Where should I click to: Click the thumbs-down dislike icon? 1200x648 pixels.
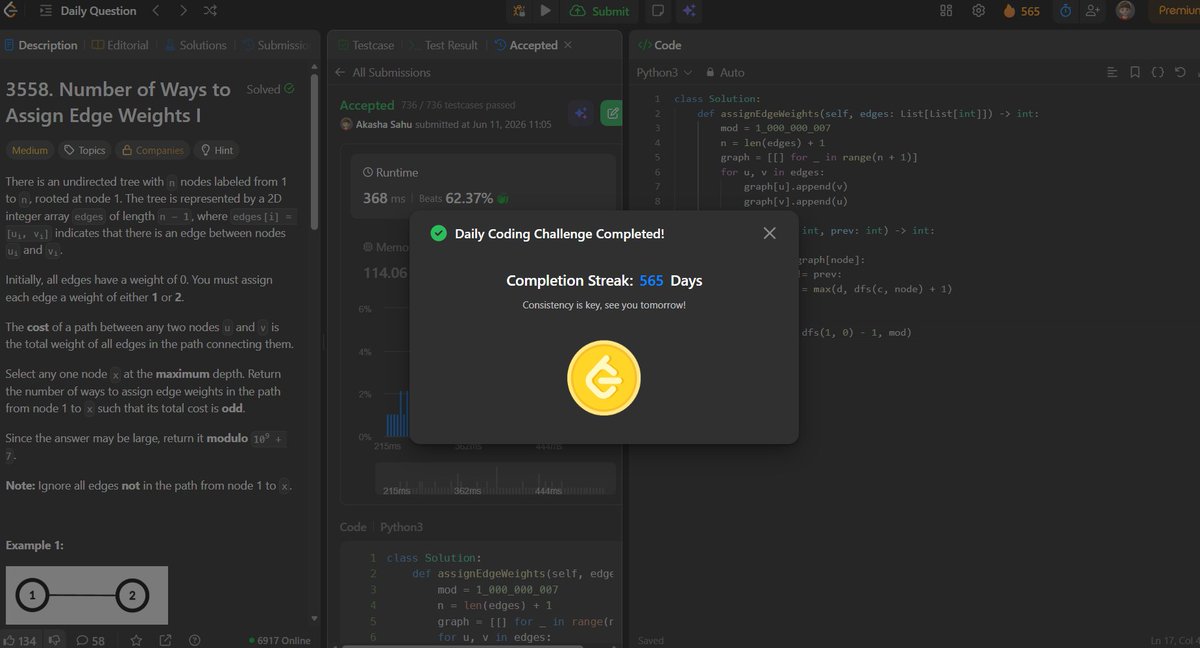pyautogui.click(x=55, y=640)
